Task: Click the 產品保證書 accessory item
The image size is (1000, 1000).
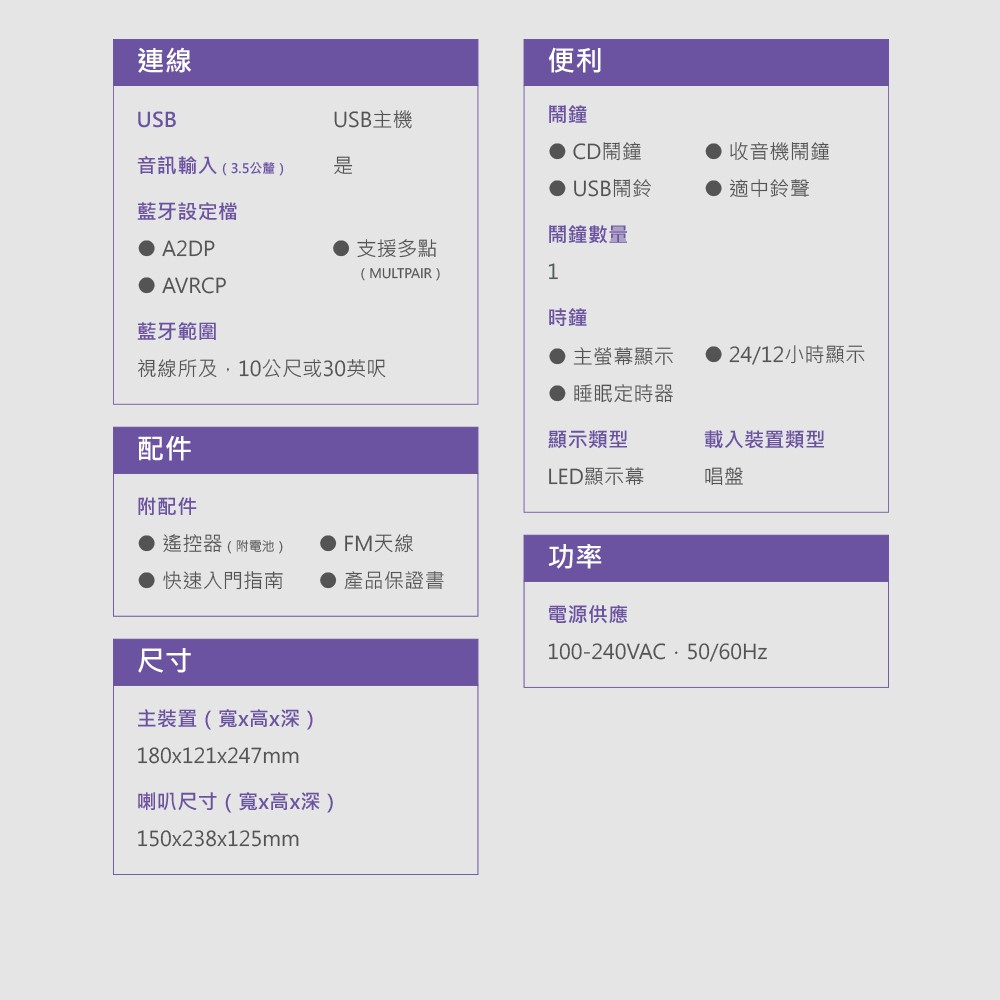Action: click(393, 580)
